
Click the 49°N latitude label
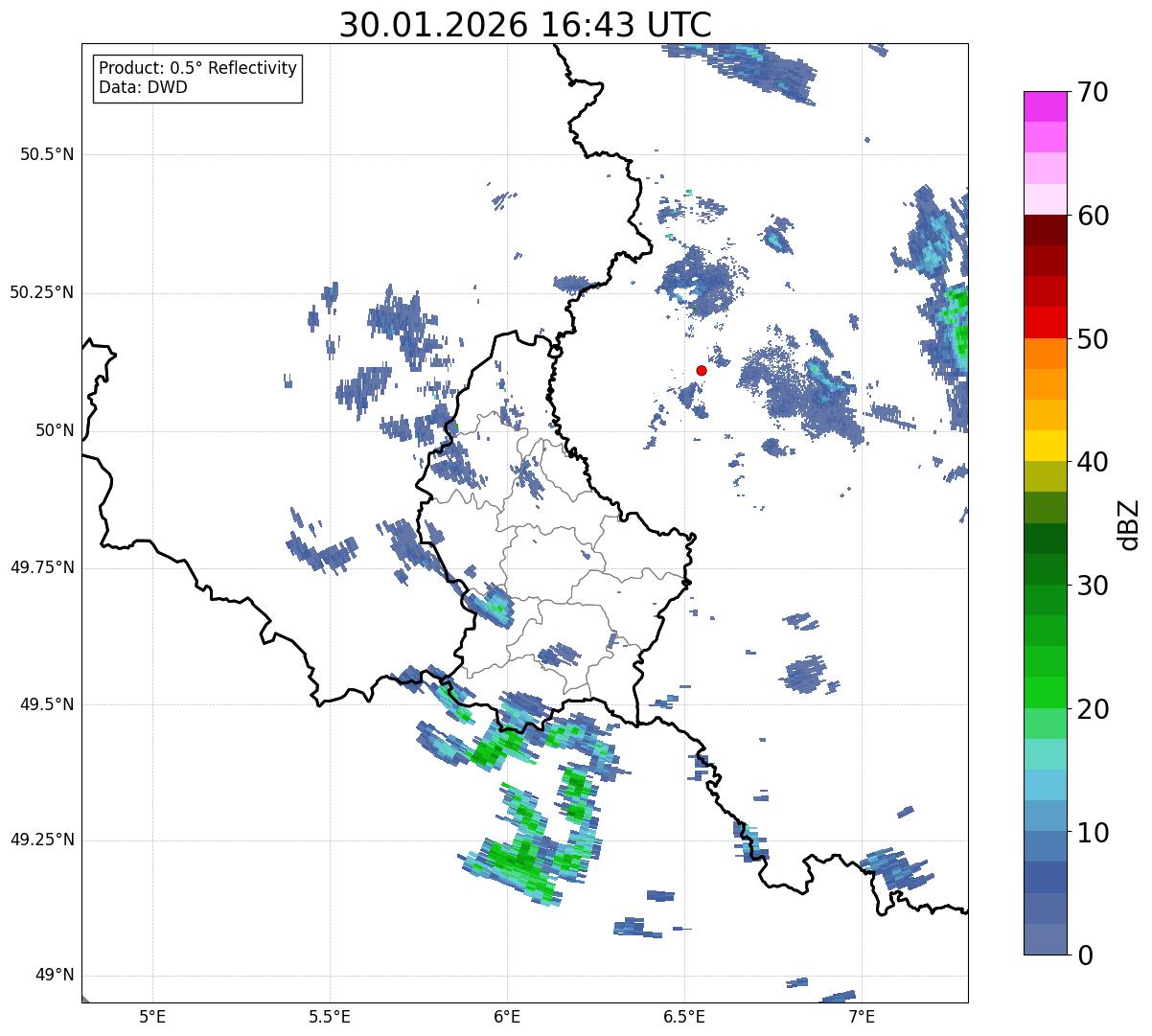[x=54, y=976]
